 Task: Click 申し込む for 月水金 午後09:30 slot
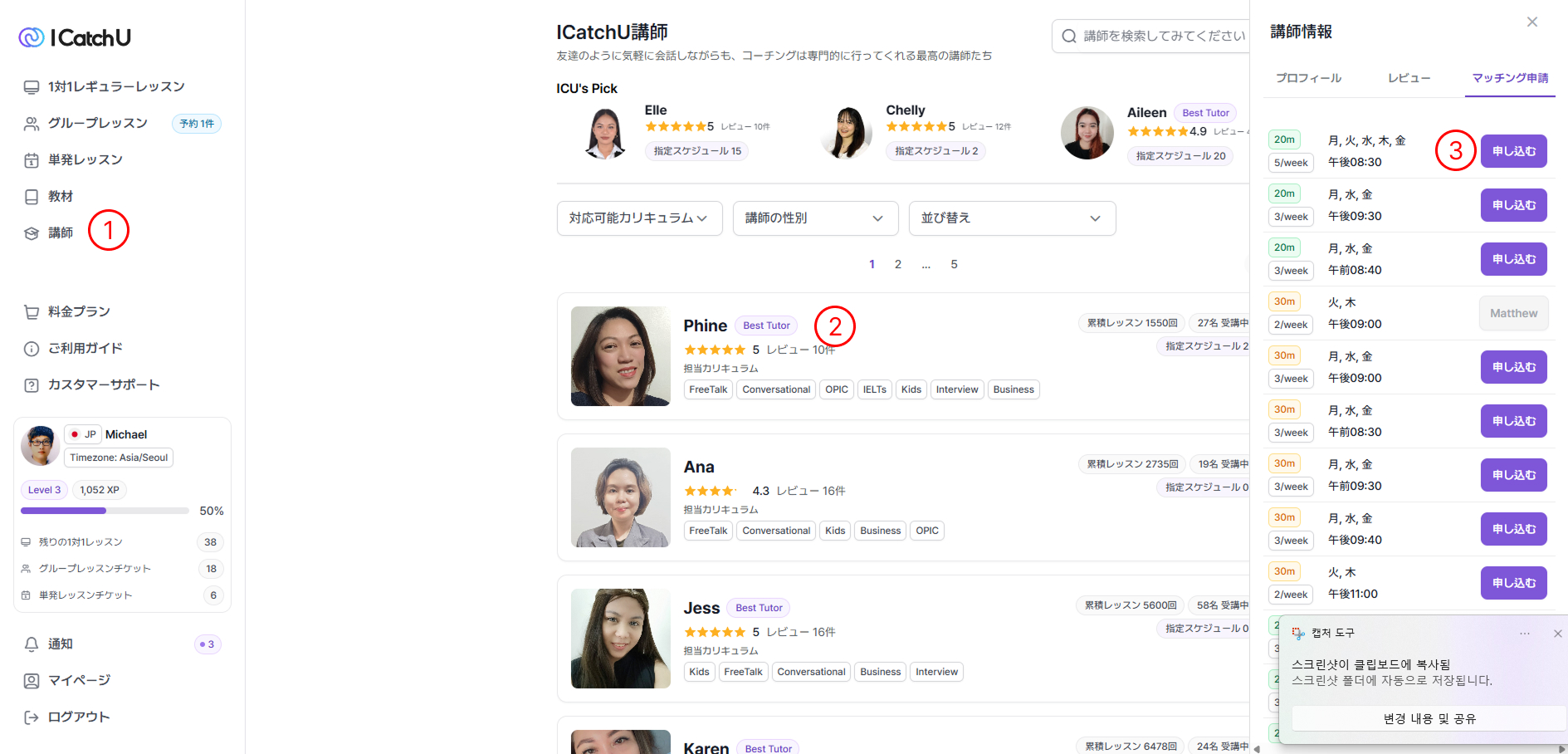pyautogui.click(x=1514, y=205)
